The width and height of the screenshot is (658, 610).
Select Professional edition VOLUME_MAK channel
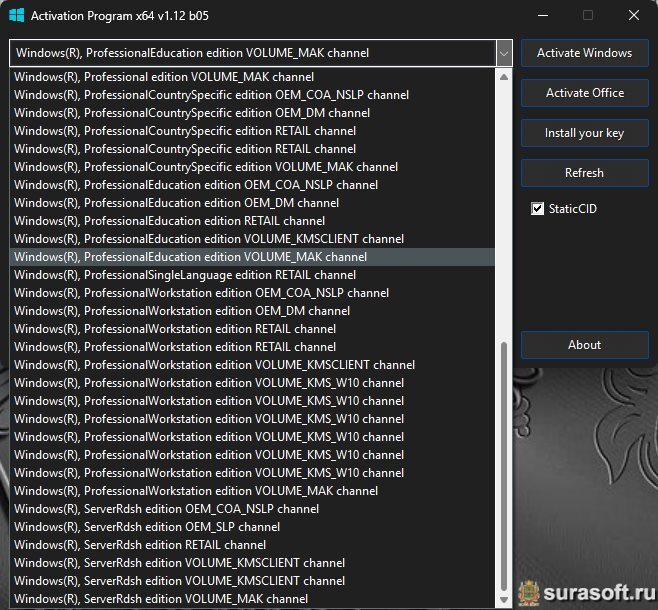click(x=252, y=77)
